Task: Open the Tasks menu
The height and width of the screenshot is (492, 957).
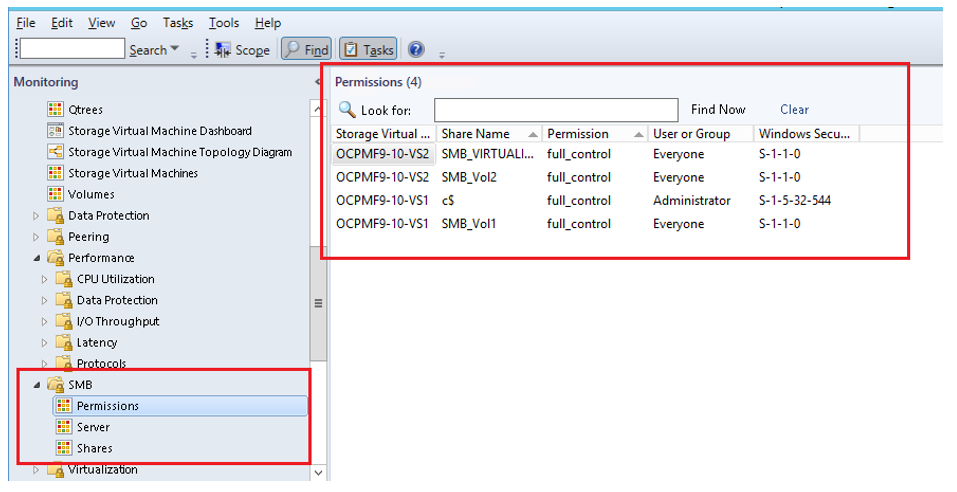Action: (178, 23)
